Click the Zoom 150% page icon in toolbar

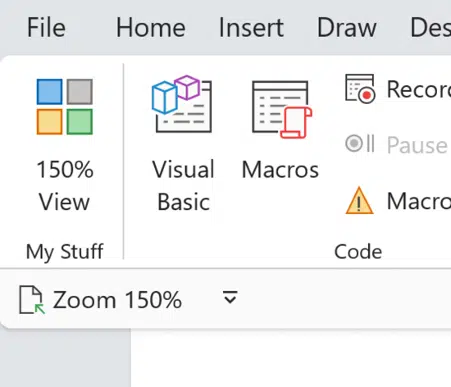pyautogui.click(x=31, y=300)
